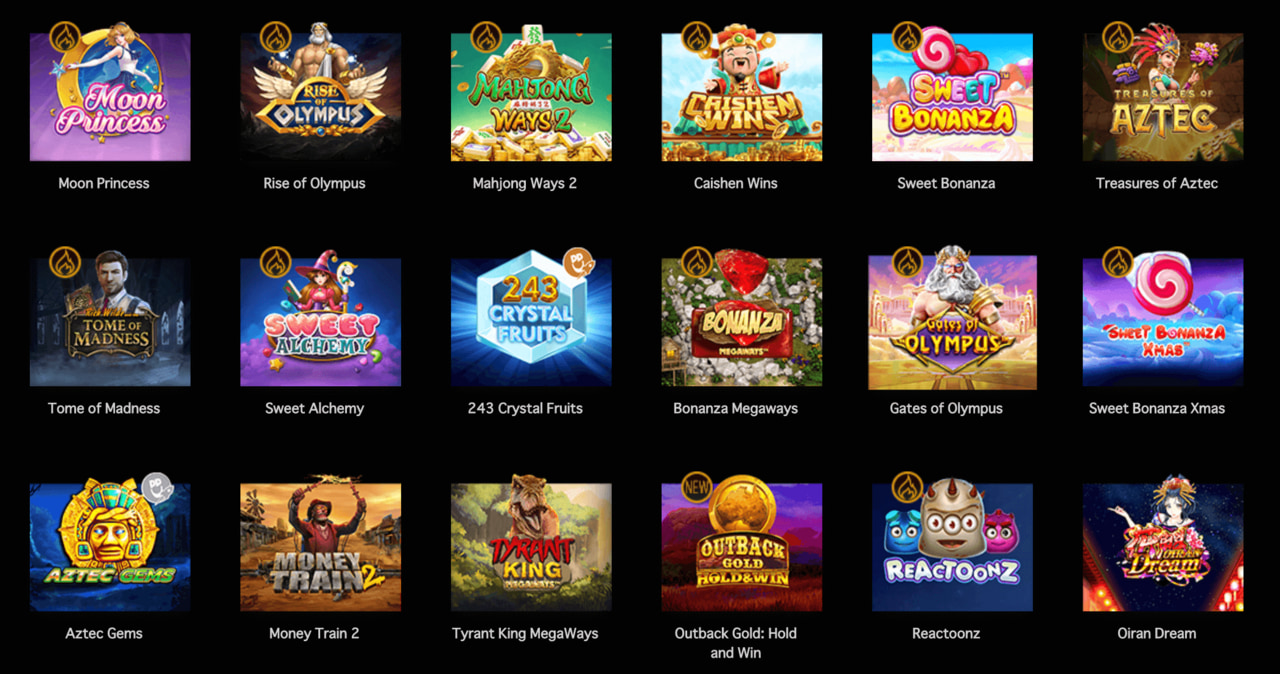Click the Outback Gold: Hold and Win title
This screenshot has width=1280, height=674.
(736, 643)
